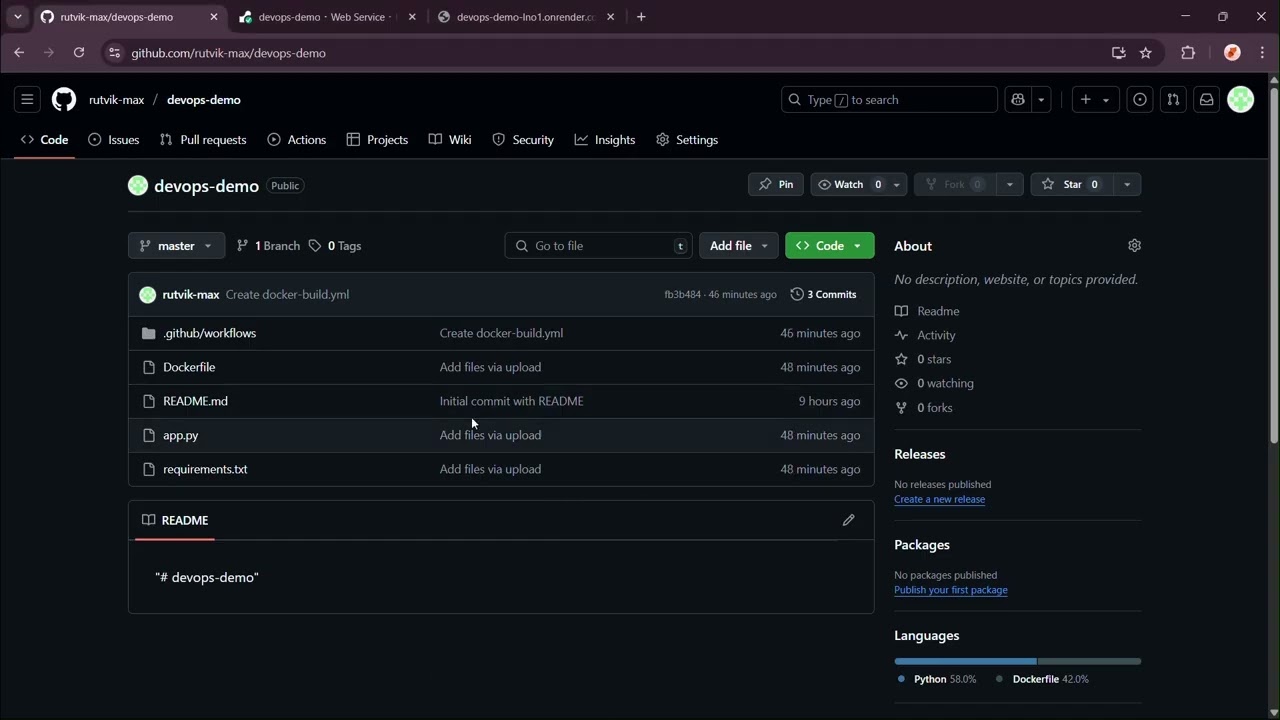Open the Insights tab
The width and height of the screenshot is (1280, 720).
tap(605, 140)
